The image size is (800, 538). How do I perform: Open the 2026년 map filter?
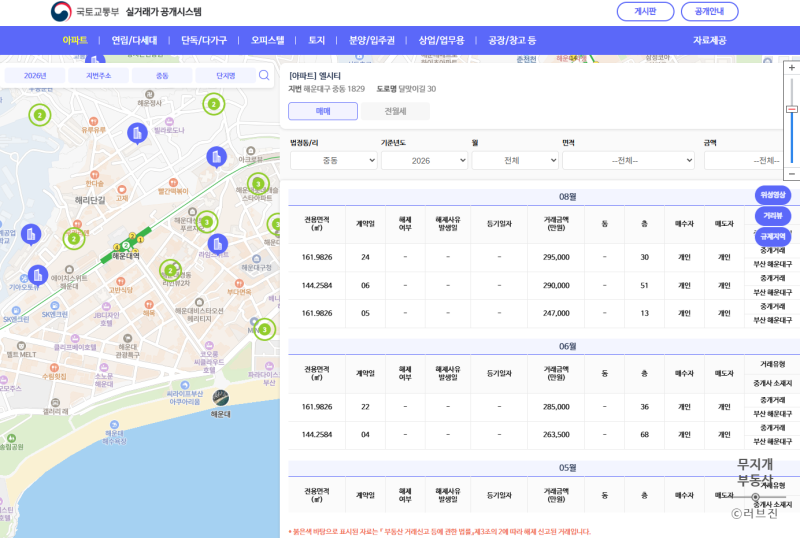(x=35, y=76)
